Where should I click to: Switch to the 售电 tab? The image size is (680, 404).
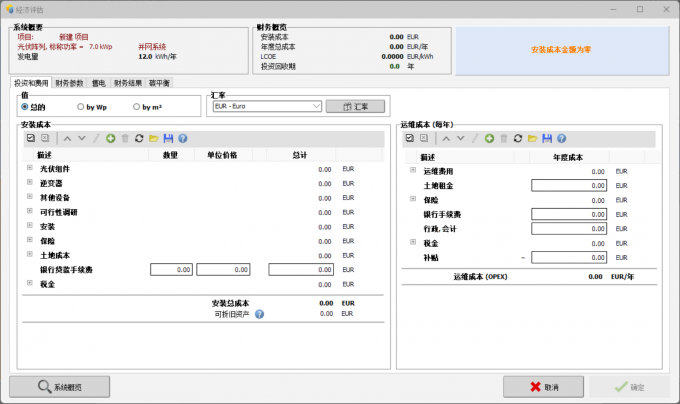98,83
